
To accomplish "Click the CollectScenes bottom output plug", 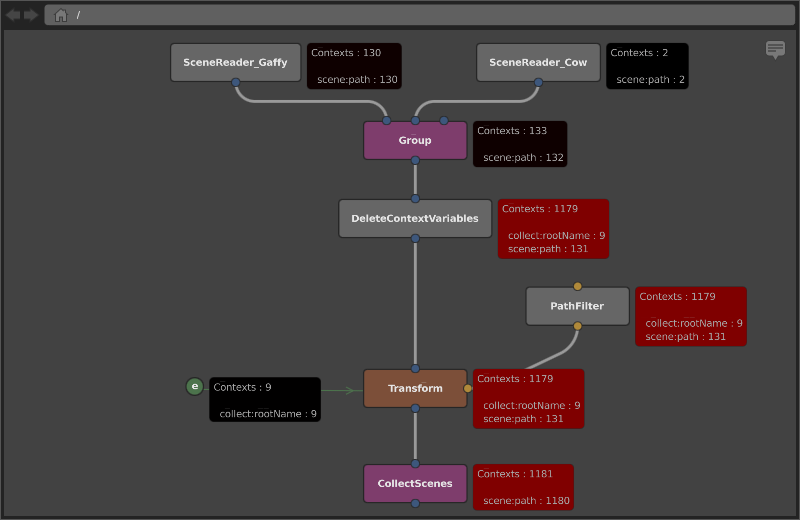I will click(415, 503).
